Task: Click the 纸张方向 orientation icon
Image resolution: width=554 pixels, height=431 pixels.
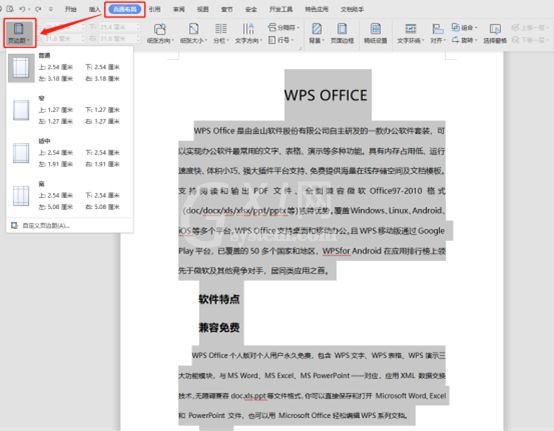Action: click(x=160, y=29)
